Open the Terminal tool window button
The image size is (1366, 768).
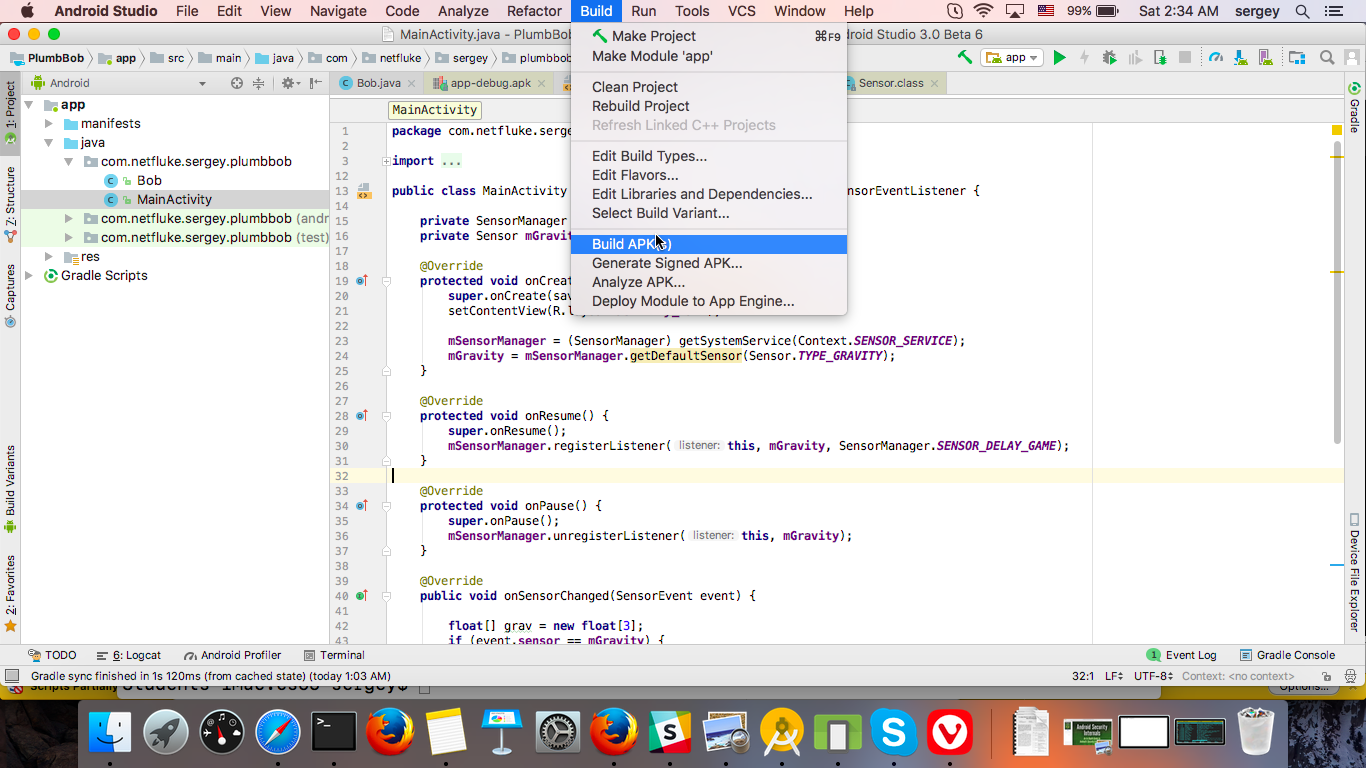click(x=333, y=655)
